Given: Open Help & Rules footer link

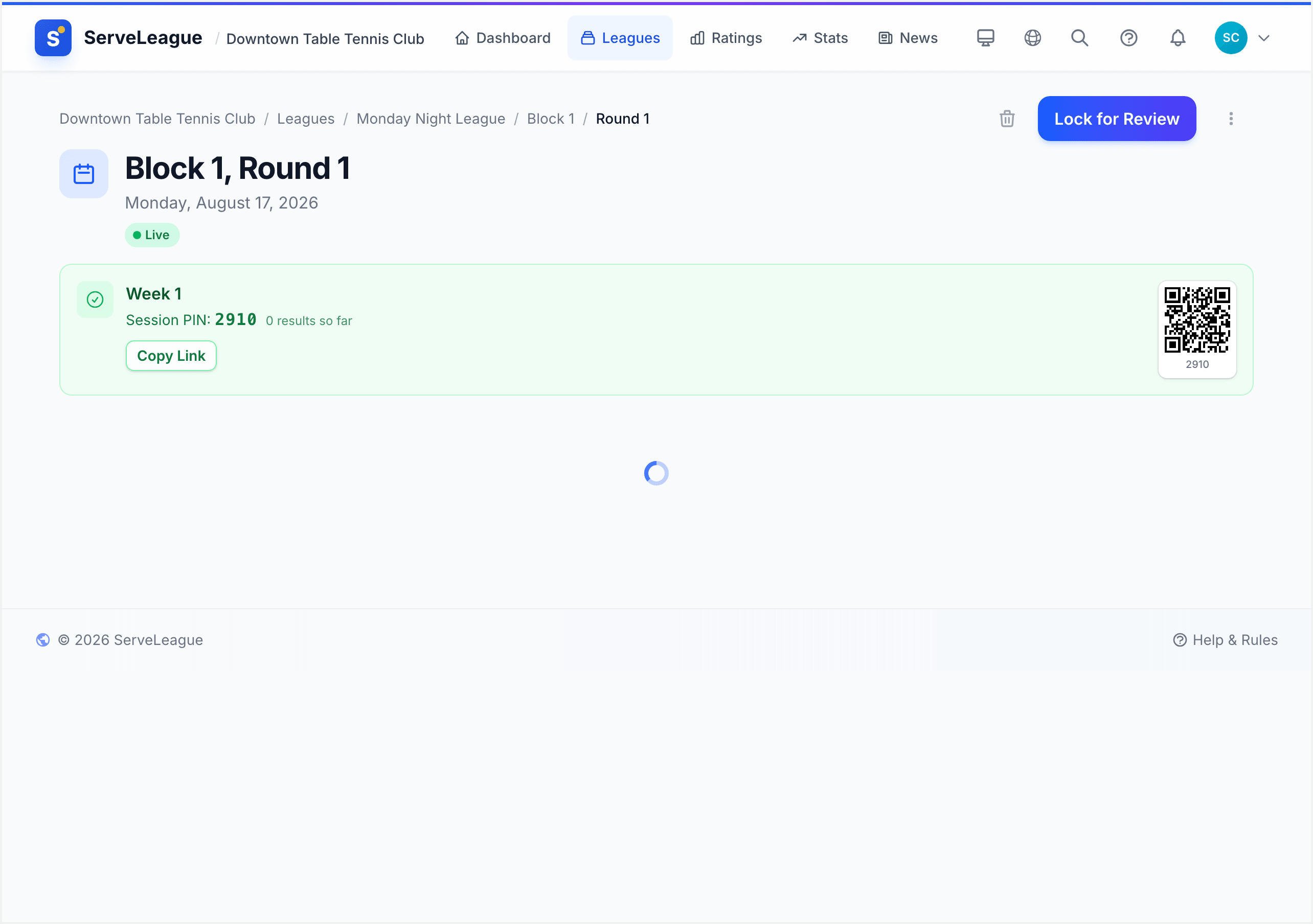Looking at the screenshot, I should pos(1225,640).
